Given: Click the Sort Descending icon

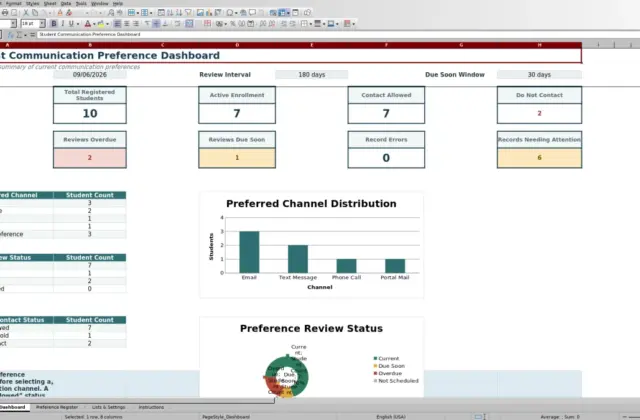Looking at the screenshot, I should pyautogui.click(x=179, y=13).
